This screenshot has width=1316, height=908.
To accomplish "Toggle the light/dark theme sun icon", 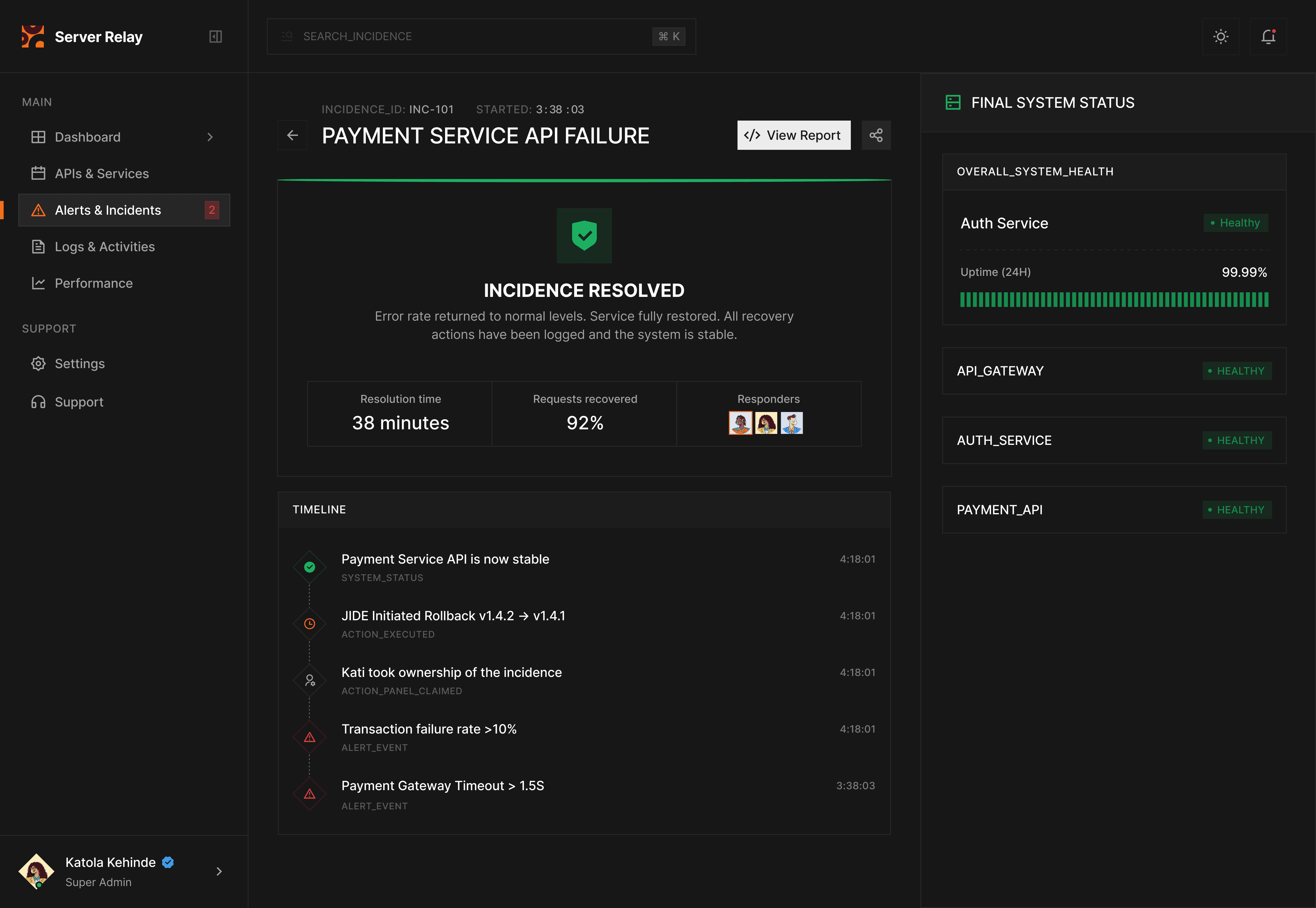I will tap(1220, 37).
